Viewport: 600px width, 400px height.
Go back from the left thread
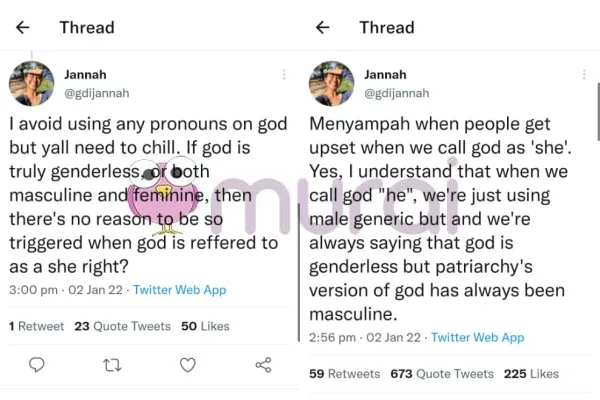tap(21, 27)
